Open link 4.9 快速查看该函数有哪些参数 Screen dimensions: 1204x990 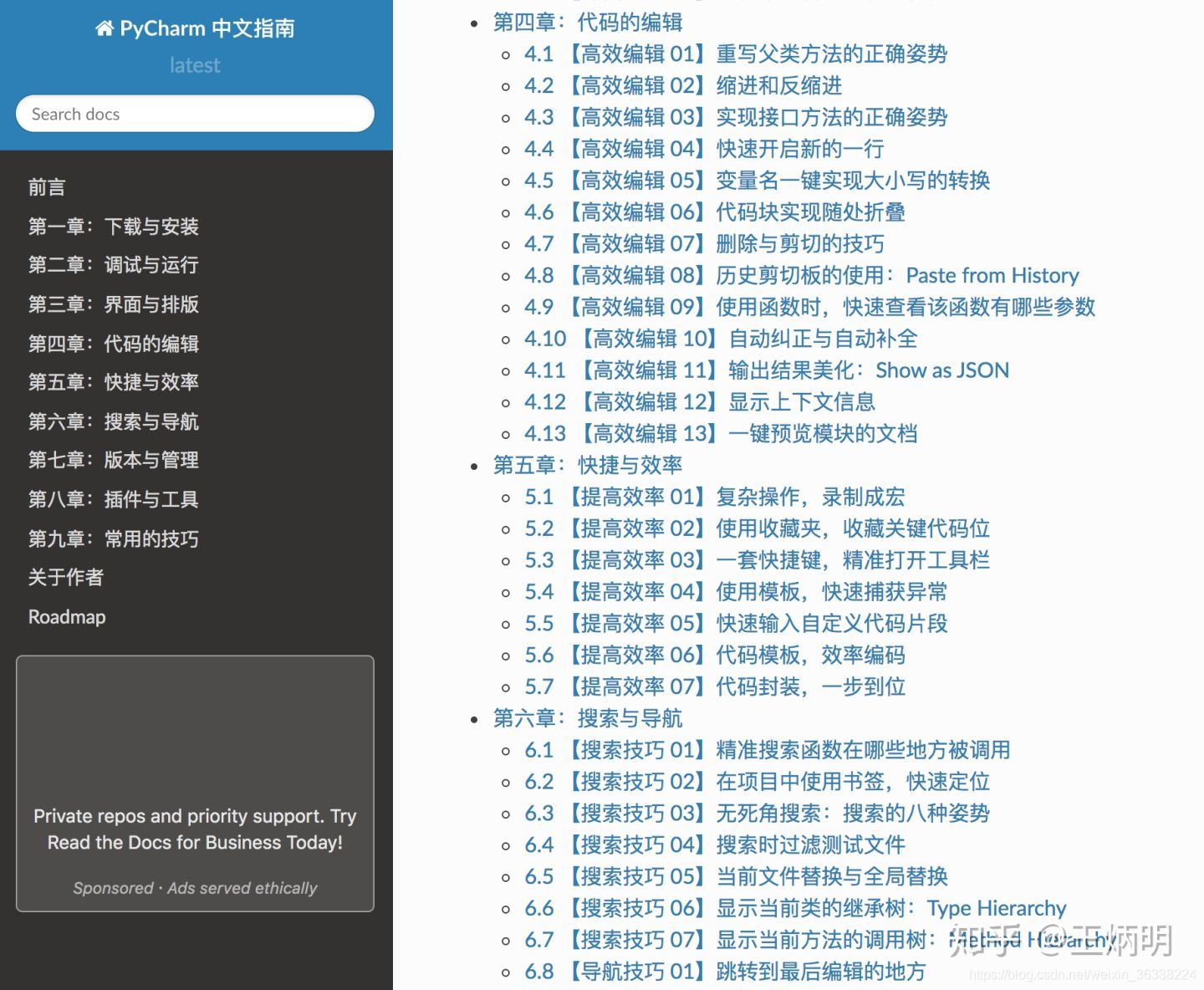pos(810,308)
